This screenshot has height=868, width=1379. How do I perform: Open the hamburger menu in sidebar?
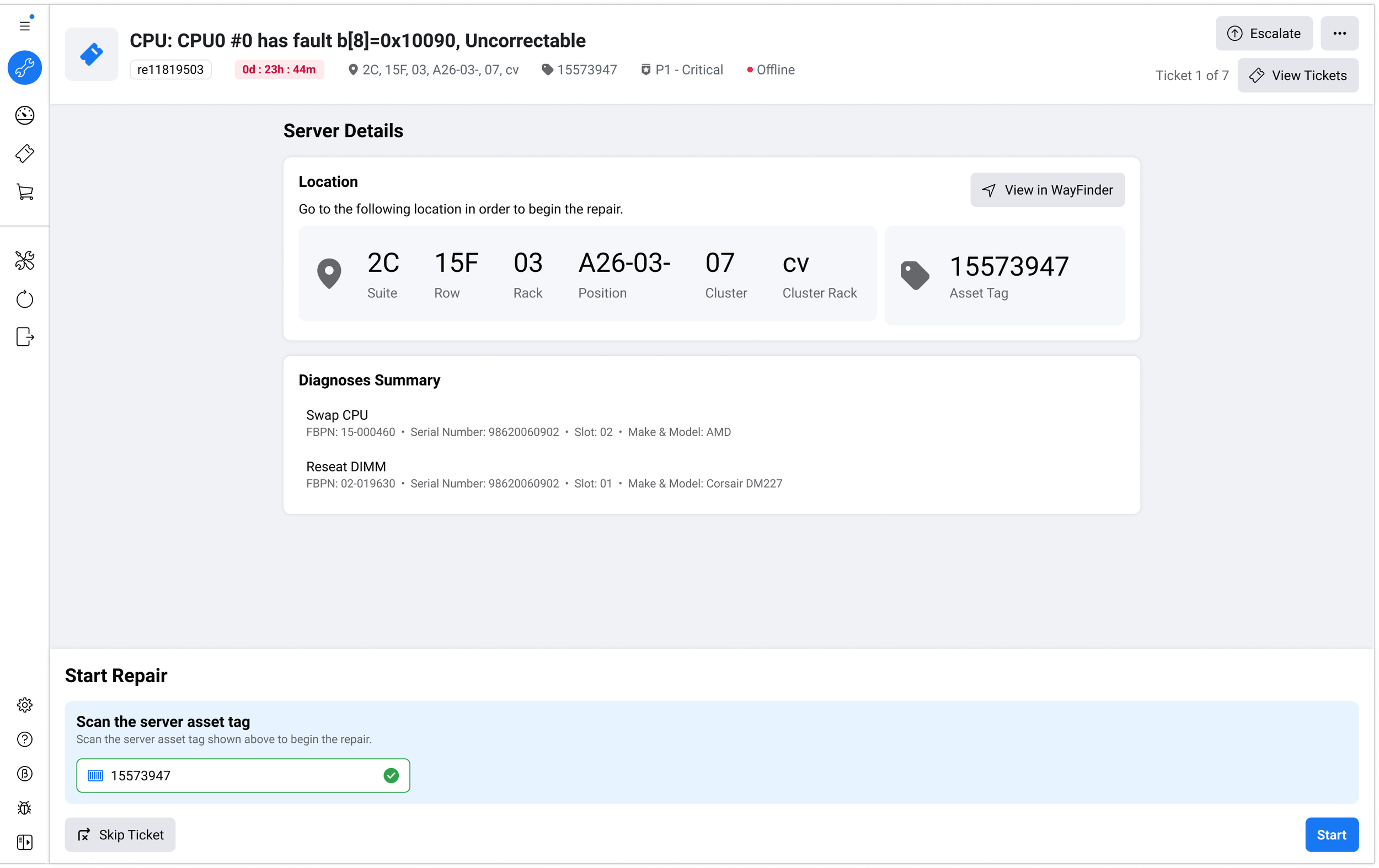pos(25,26)
